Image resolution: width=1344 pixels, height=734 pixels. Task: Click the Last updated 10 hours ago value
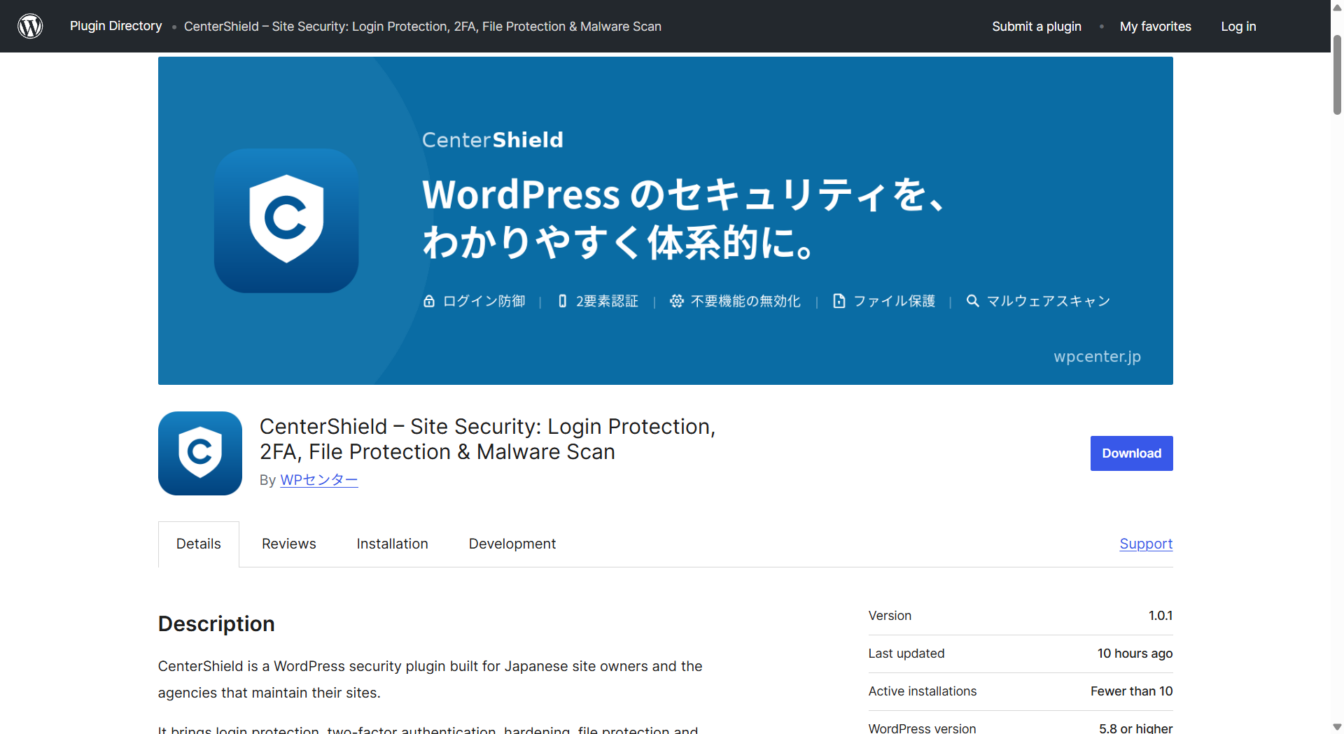click(1135, 654)
